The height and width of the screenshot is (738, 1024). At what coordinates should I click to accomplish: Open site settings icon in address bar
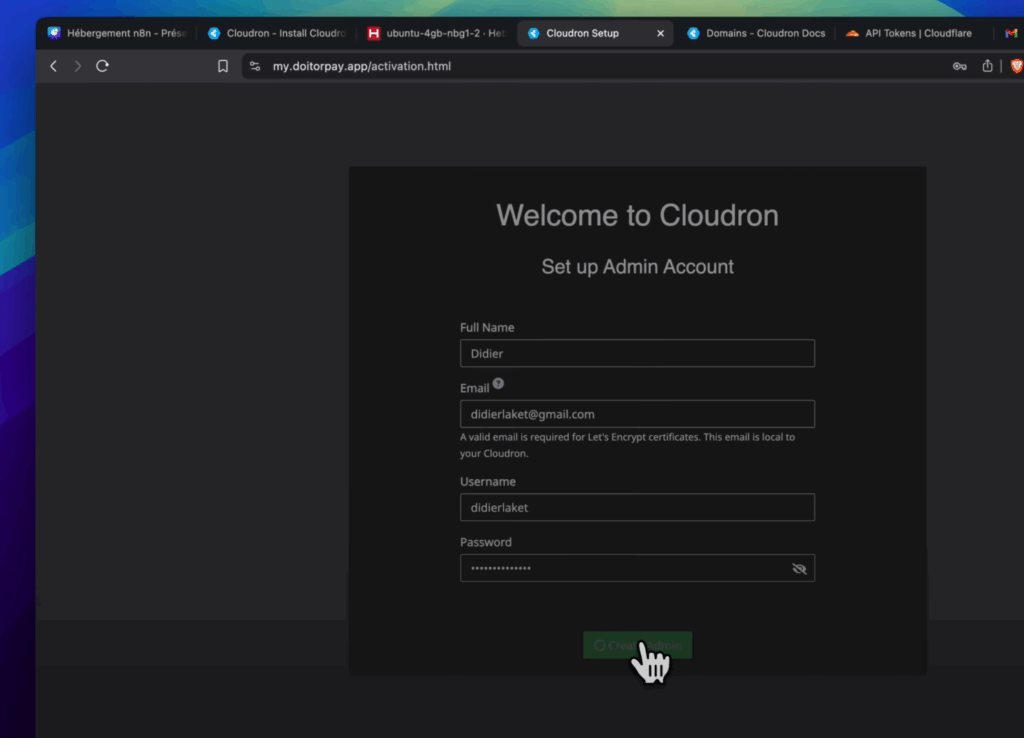click(255, 66)
